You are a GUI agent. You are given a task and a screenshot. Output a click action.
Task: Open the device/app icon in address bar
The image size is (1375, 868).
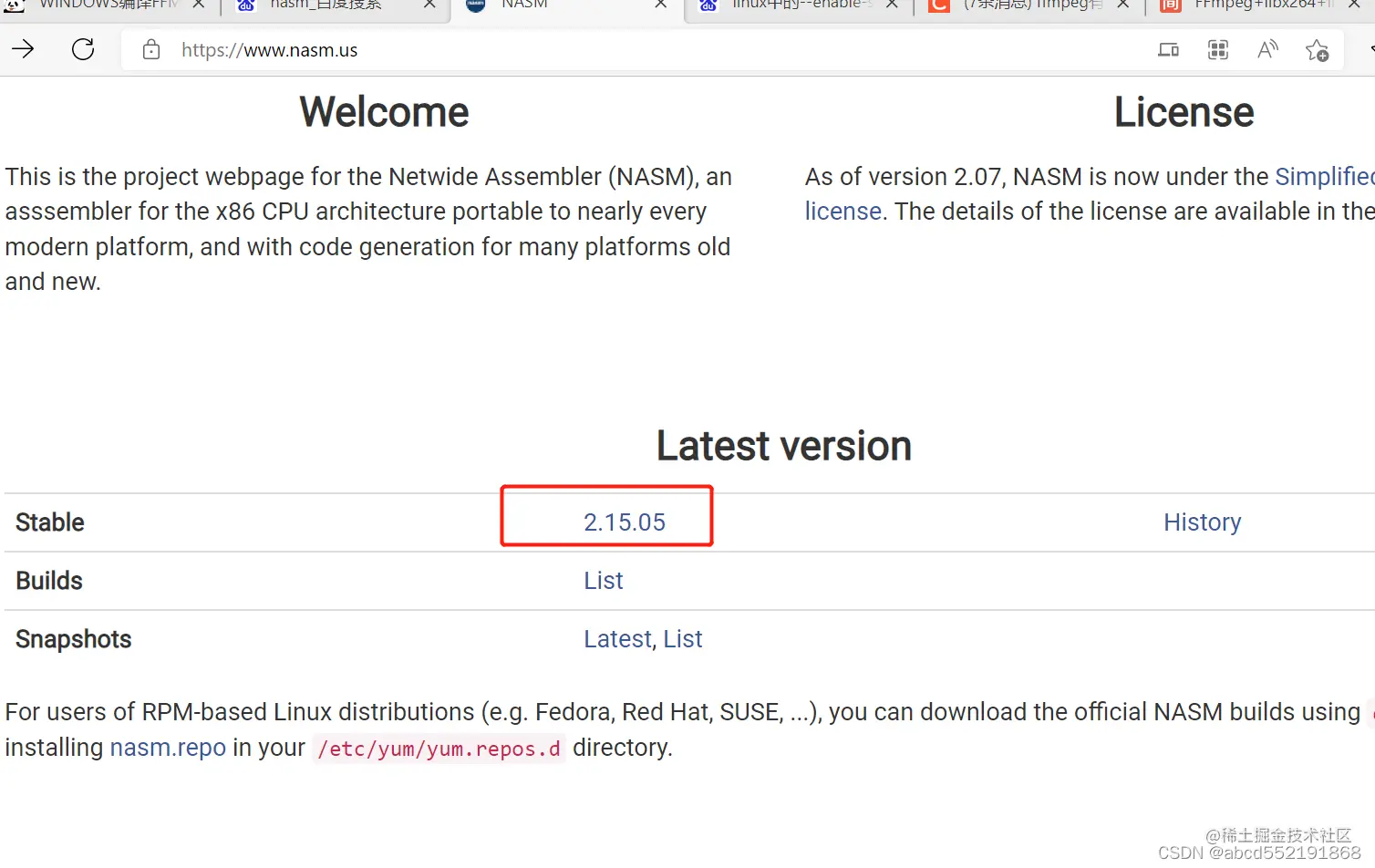[x=1168, y=50]
